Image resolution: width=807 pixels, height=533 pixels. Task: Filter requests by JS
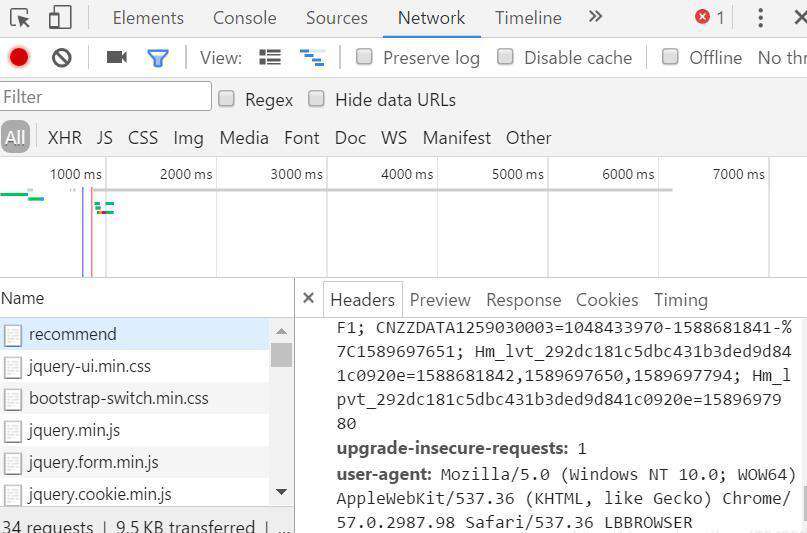point(104,137)
